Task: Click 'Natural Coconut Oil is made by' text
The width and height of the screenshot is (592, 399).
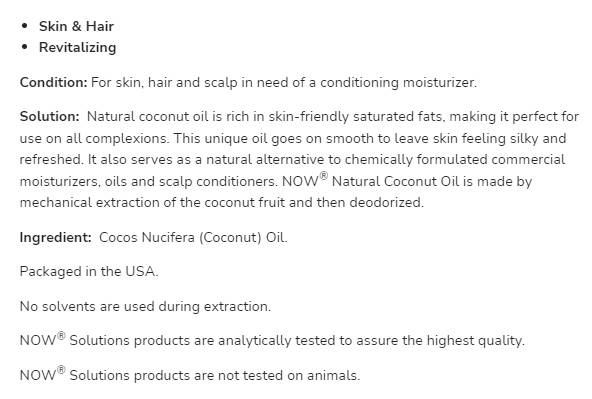Action: tap(432, 182)
